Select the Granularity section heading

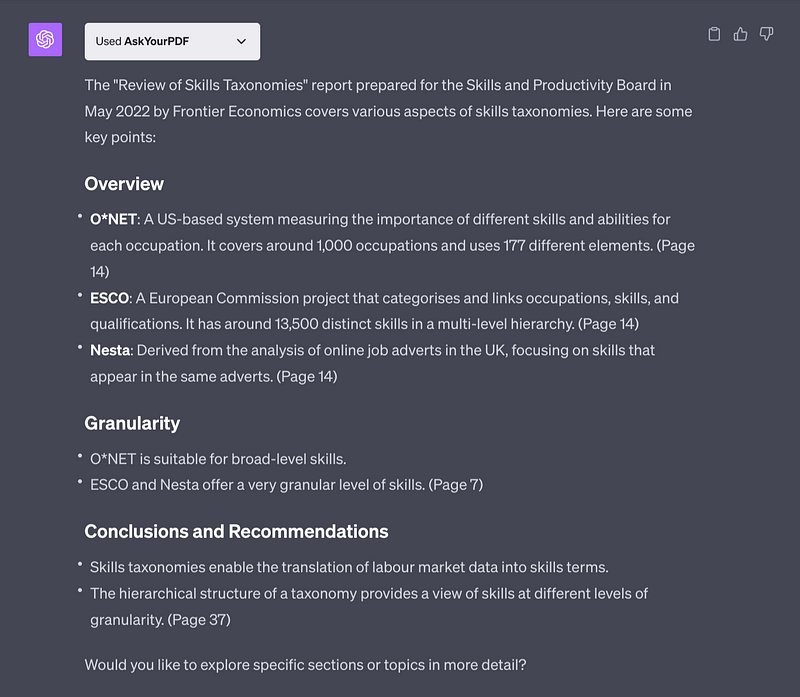click(131, 424)
